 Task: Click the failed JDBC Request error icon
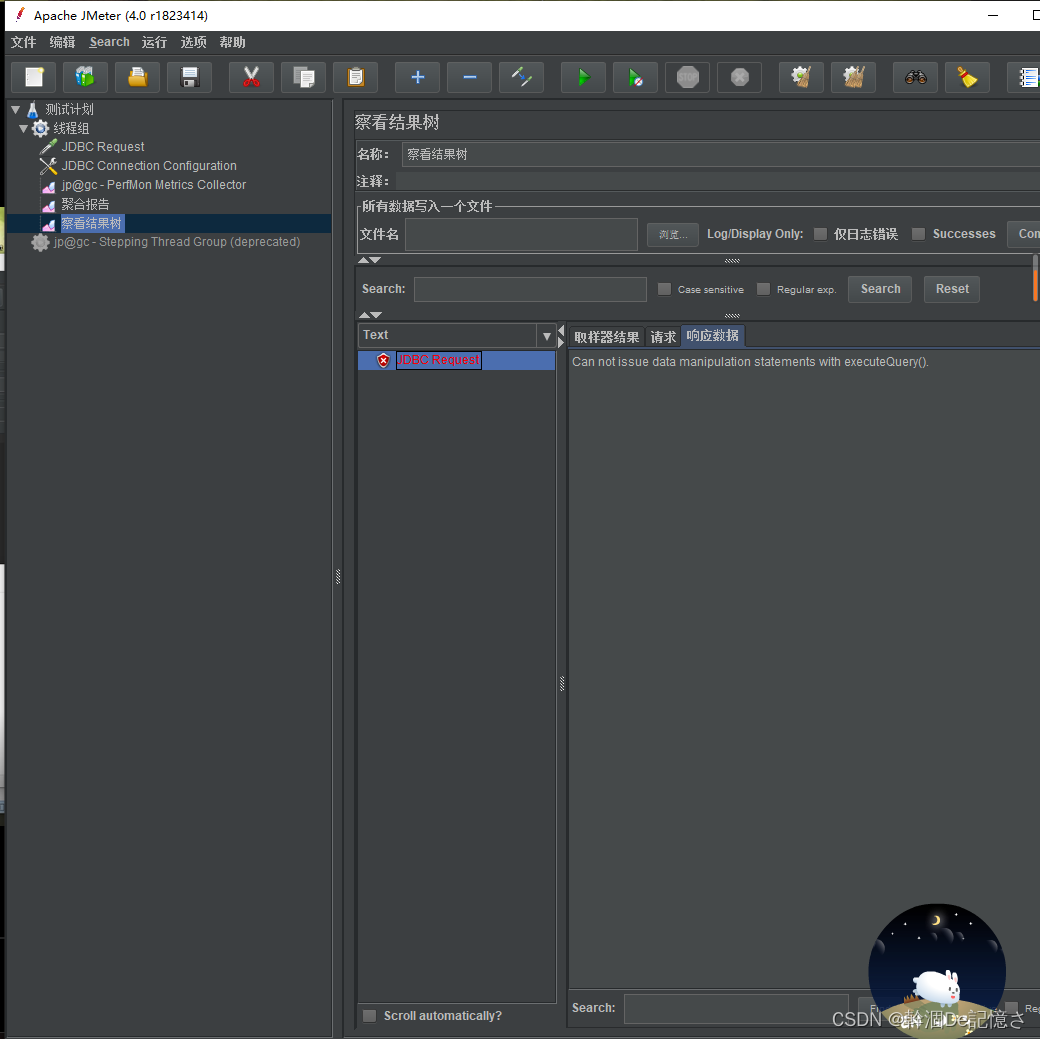coord(383,360)
